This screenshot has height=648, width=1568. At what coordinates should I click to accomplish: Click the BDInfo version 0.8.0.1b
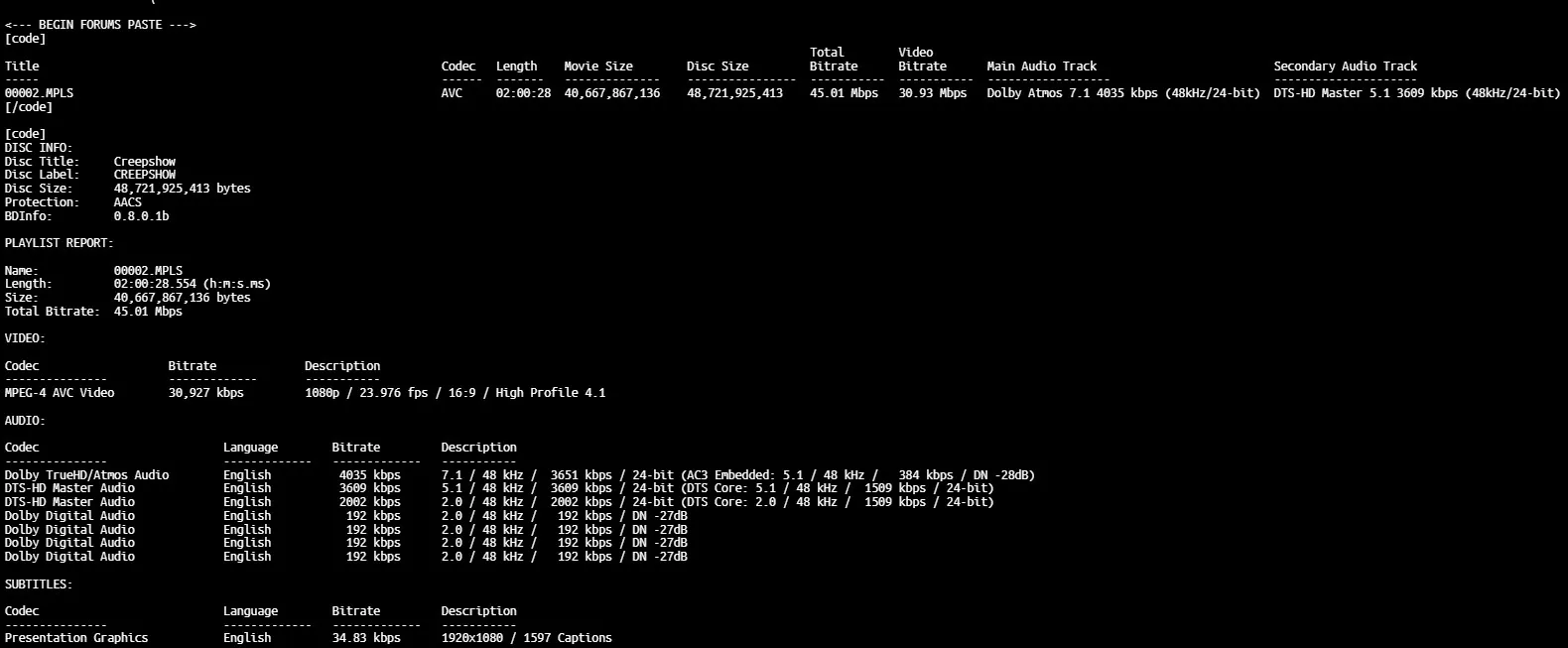click(141, 216)
